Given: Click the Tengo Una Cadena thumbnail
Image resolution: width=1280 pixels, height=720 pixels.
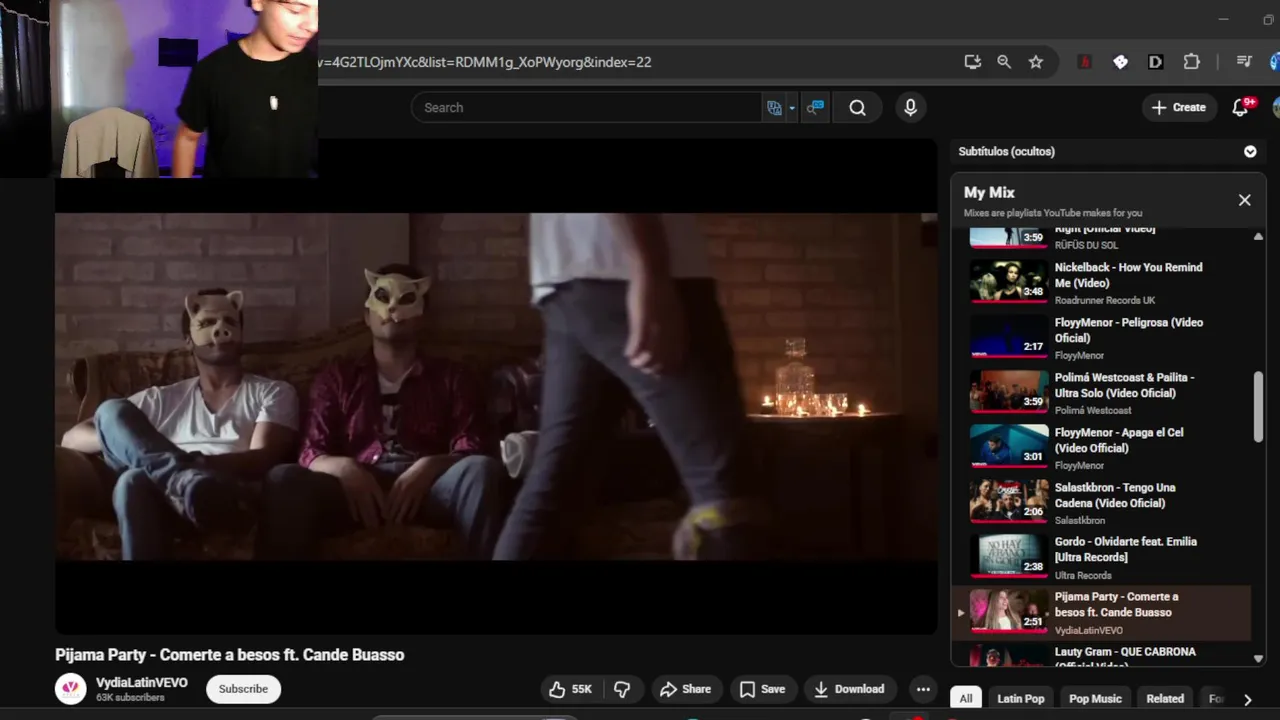Looking at the screenshot, I should pyautogui.click(x=1008, y=502).
